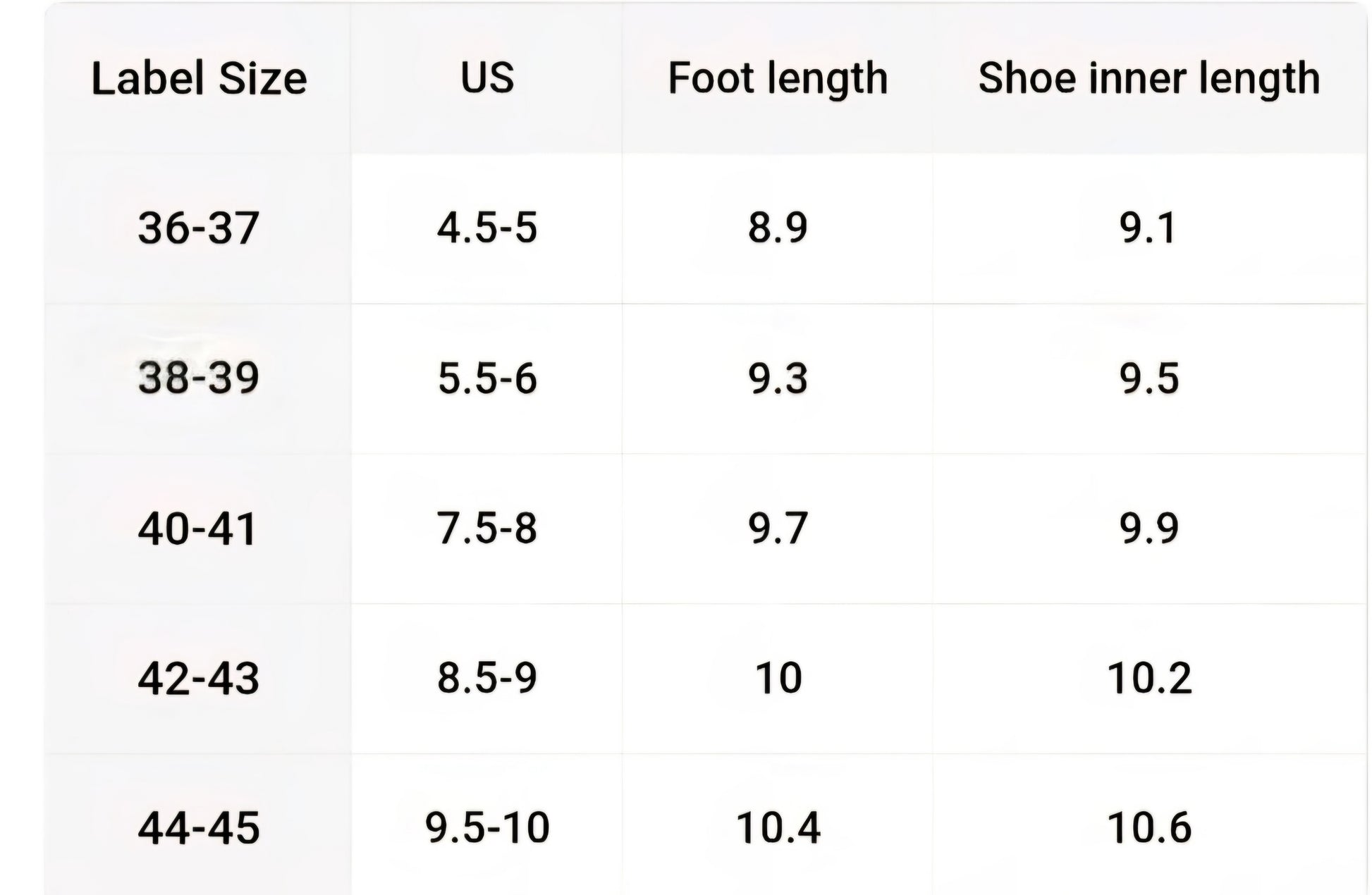Click the 9.1 shoe inner length value

(1149, 228)
